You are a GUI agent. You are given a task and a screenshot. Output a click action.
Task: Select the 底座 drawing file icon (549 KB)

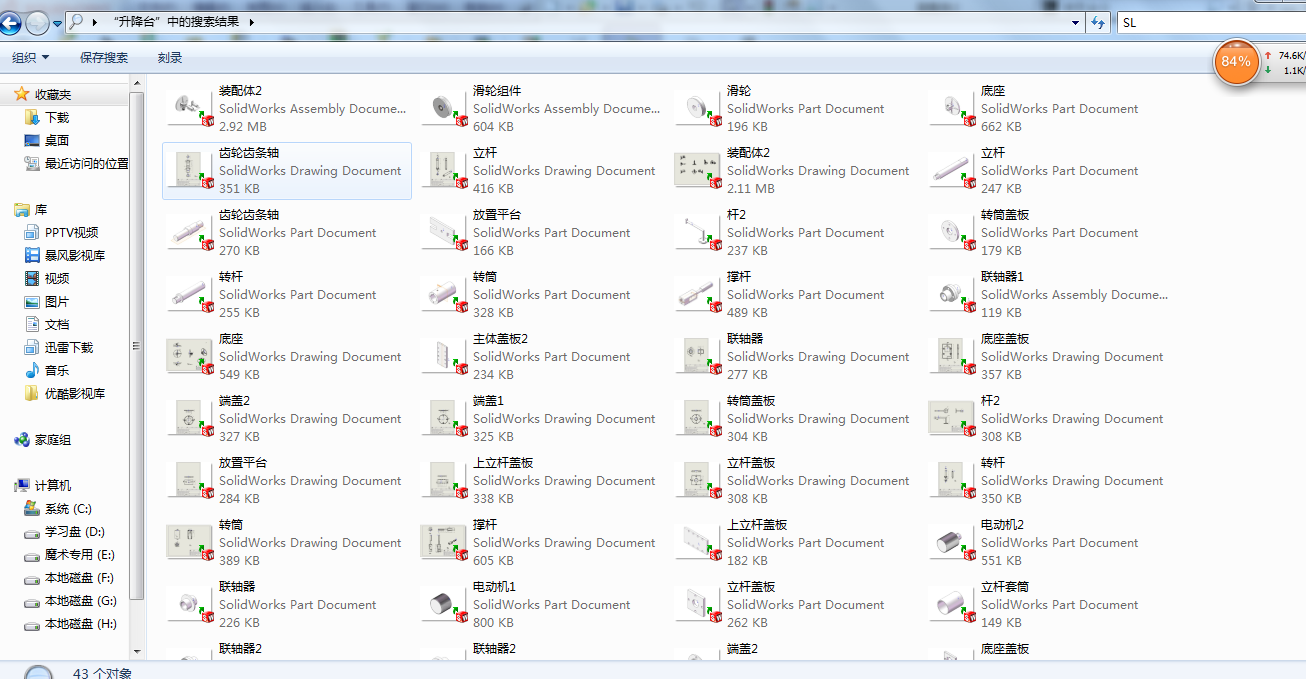(190, 356)
